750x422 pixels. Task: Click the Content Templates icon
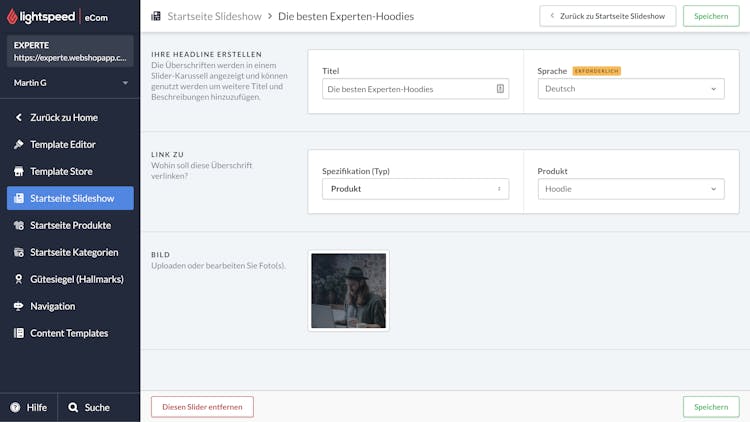pos(19,333)
